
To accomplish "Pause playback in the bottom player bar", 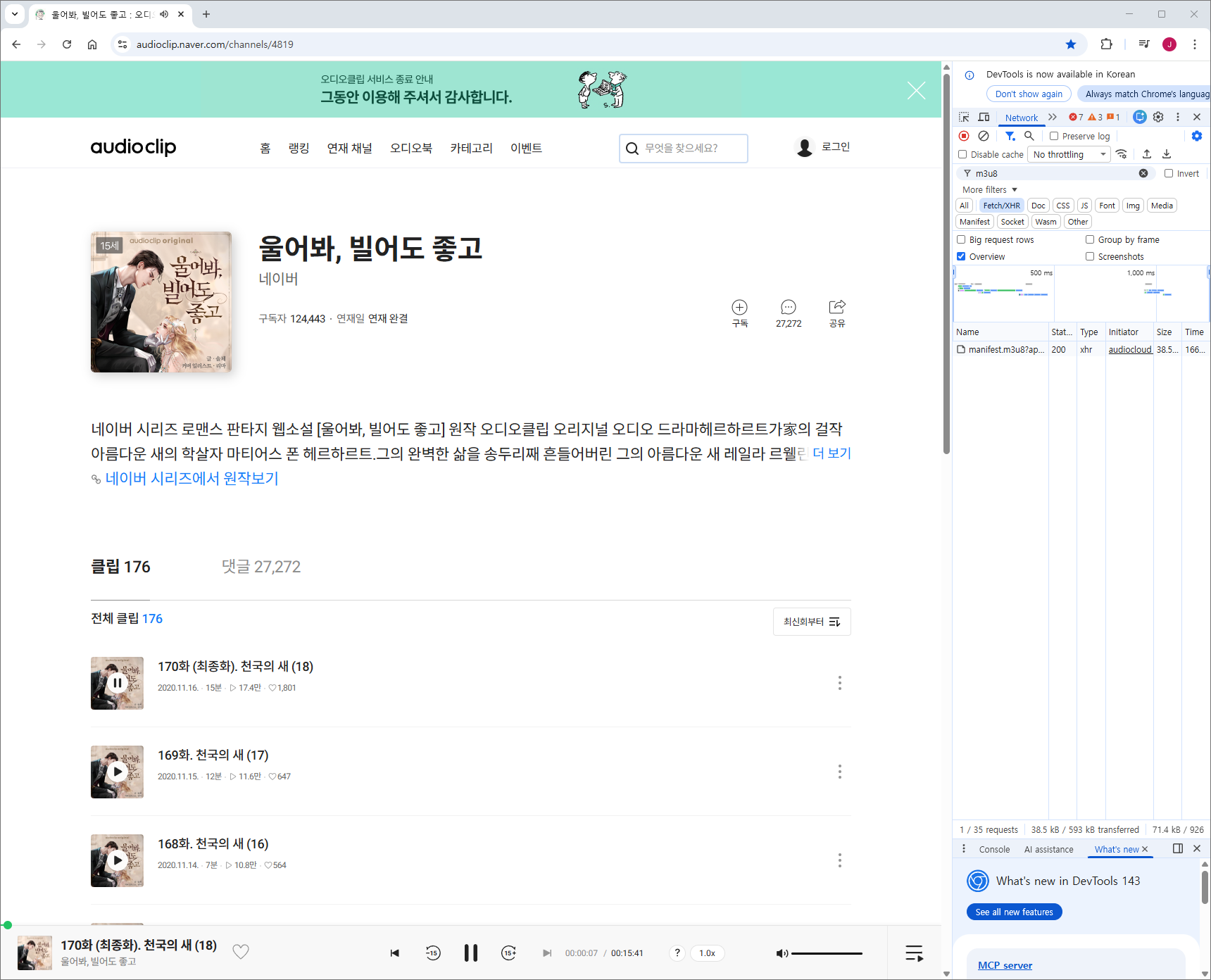I will tap(470, 953).
